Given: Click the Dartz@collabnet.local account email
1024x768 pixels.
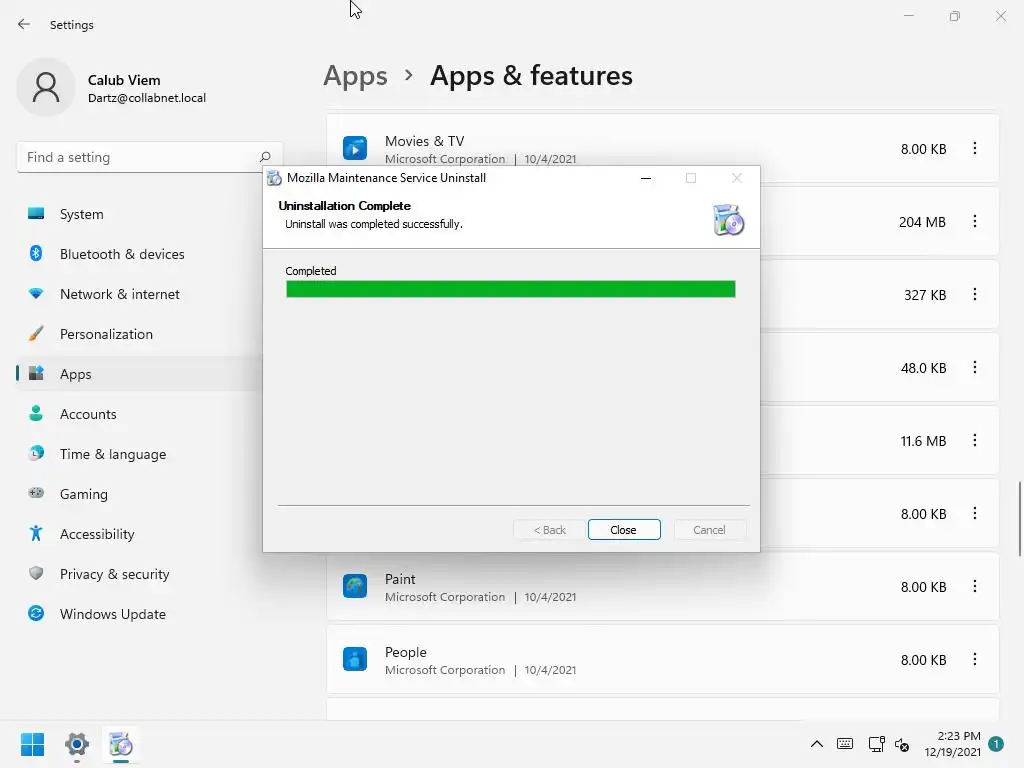Looking at the screenshot, I should (147, 98).
